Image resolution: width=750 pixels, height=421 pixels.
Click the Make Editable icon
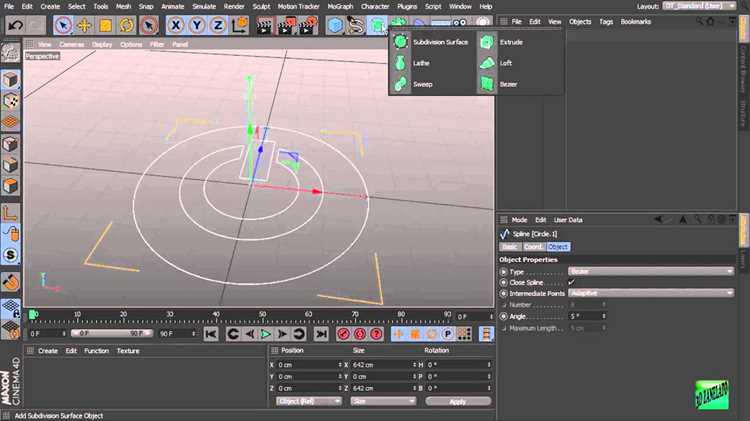point(10,53)
